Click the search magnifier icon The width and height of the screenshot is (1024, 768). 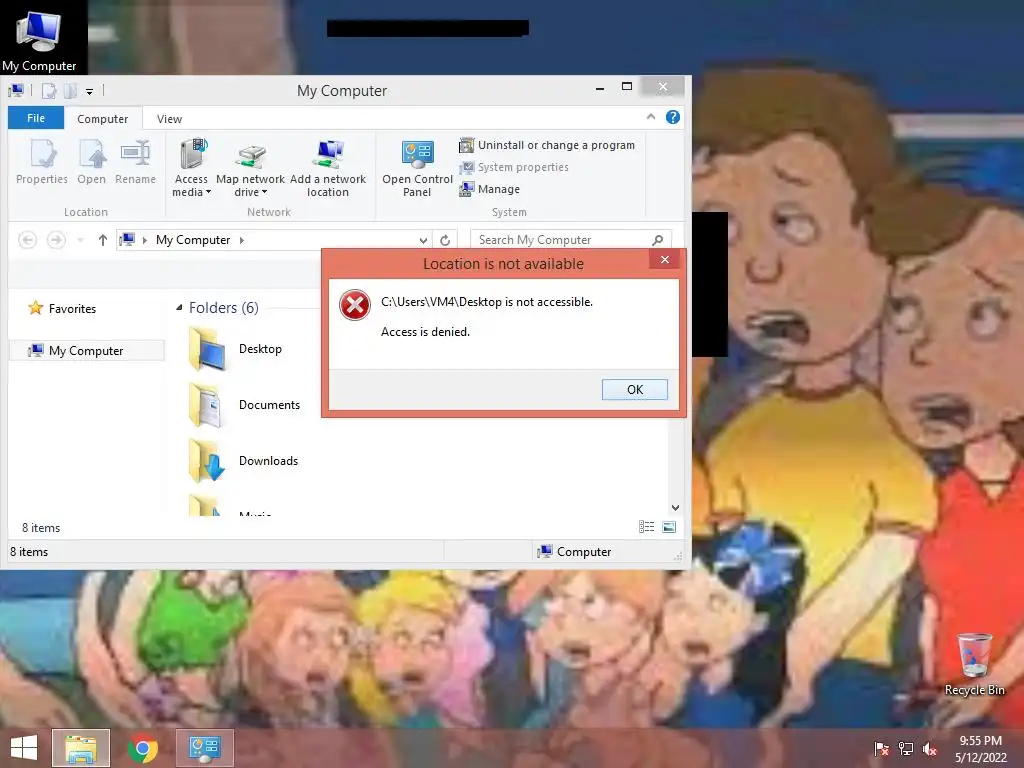click(x=658, y=240)
